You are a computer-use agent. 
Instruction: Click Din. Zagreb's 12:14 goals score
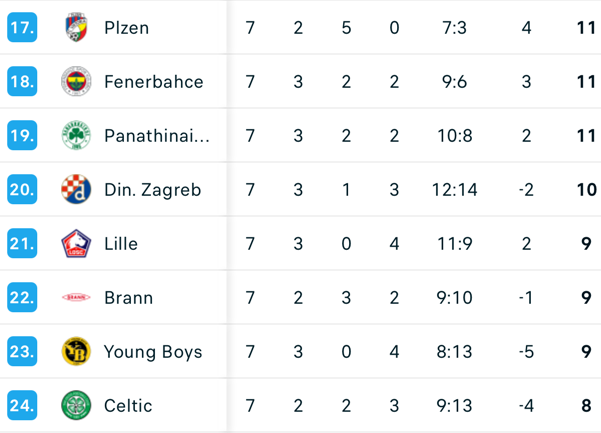click(x=454, y=190)
